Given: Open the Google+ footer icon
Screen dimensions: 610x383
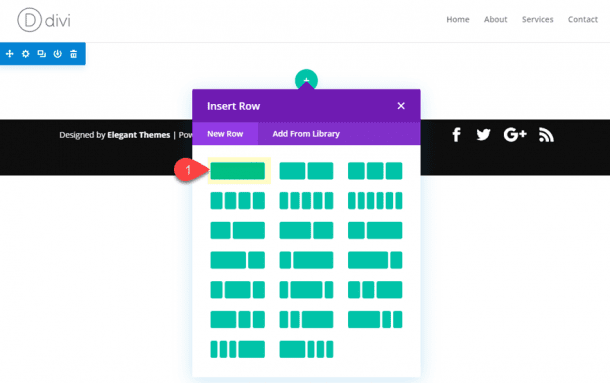Looking at the screenshot, I should pyautogui.click(x=515, y=135).
